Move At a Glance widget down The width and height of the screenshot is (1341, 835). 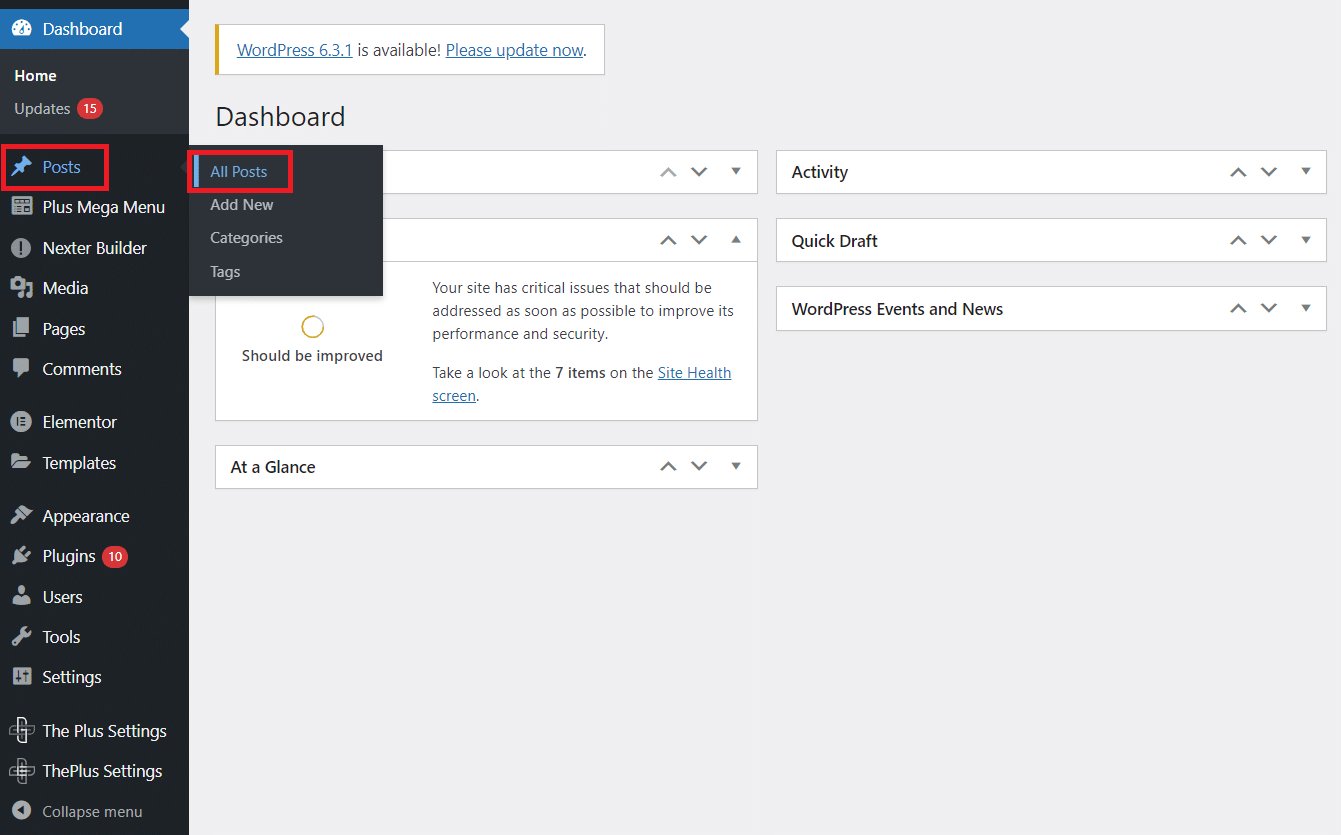point(699,466)
